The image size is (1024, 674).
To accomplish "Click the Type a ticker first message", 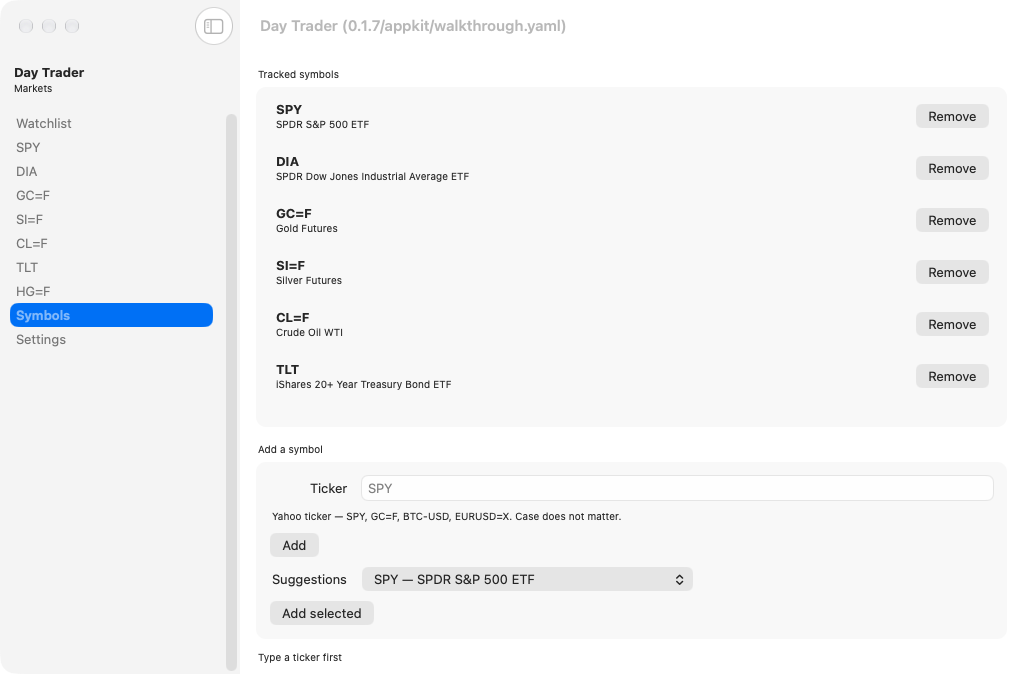I will coord(300,658).
